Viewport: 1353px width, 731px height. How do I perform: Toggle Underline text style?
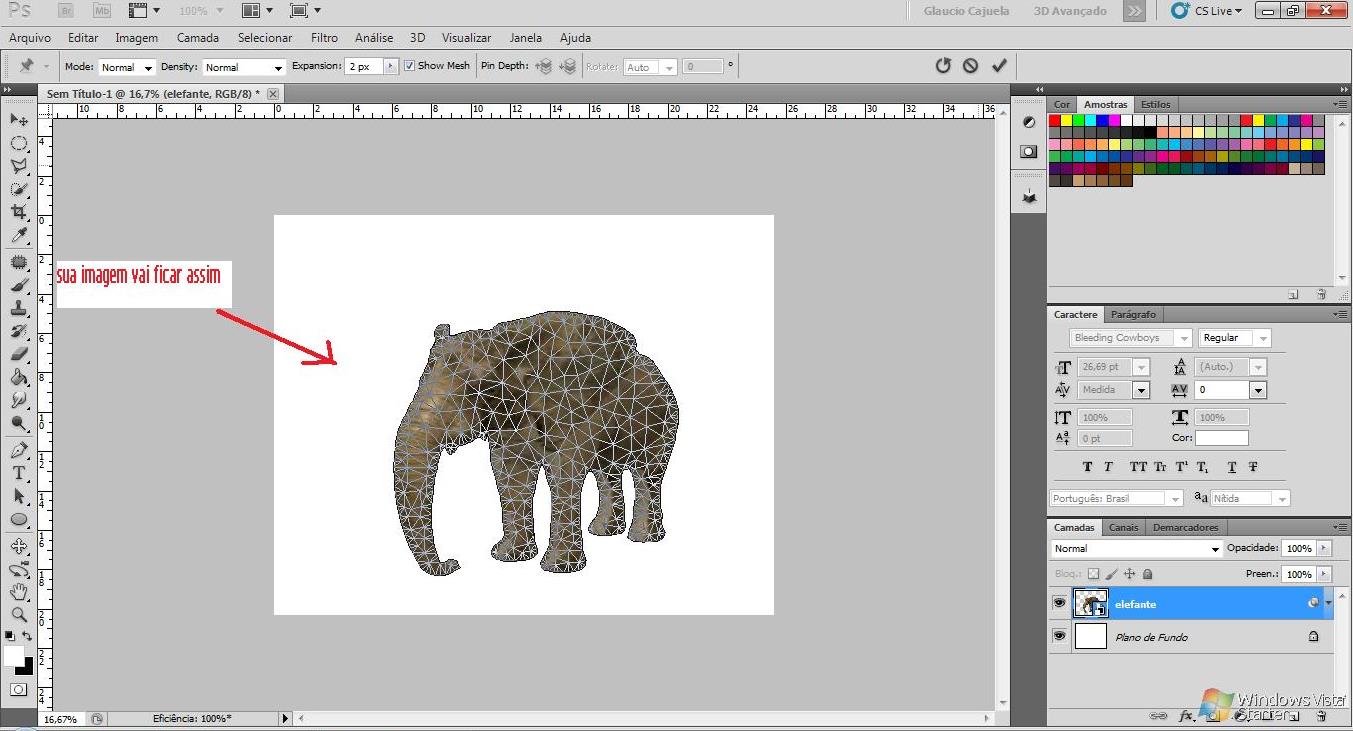tap(1232, 467)
